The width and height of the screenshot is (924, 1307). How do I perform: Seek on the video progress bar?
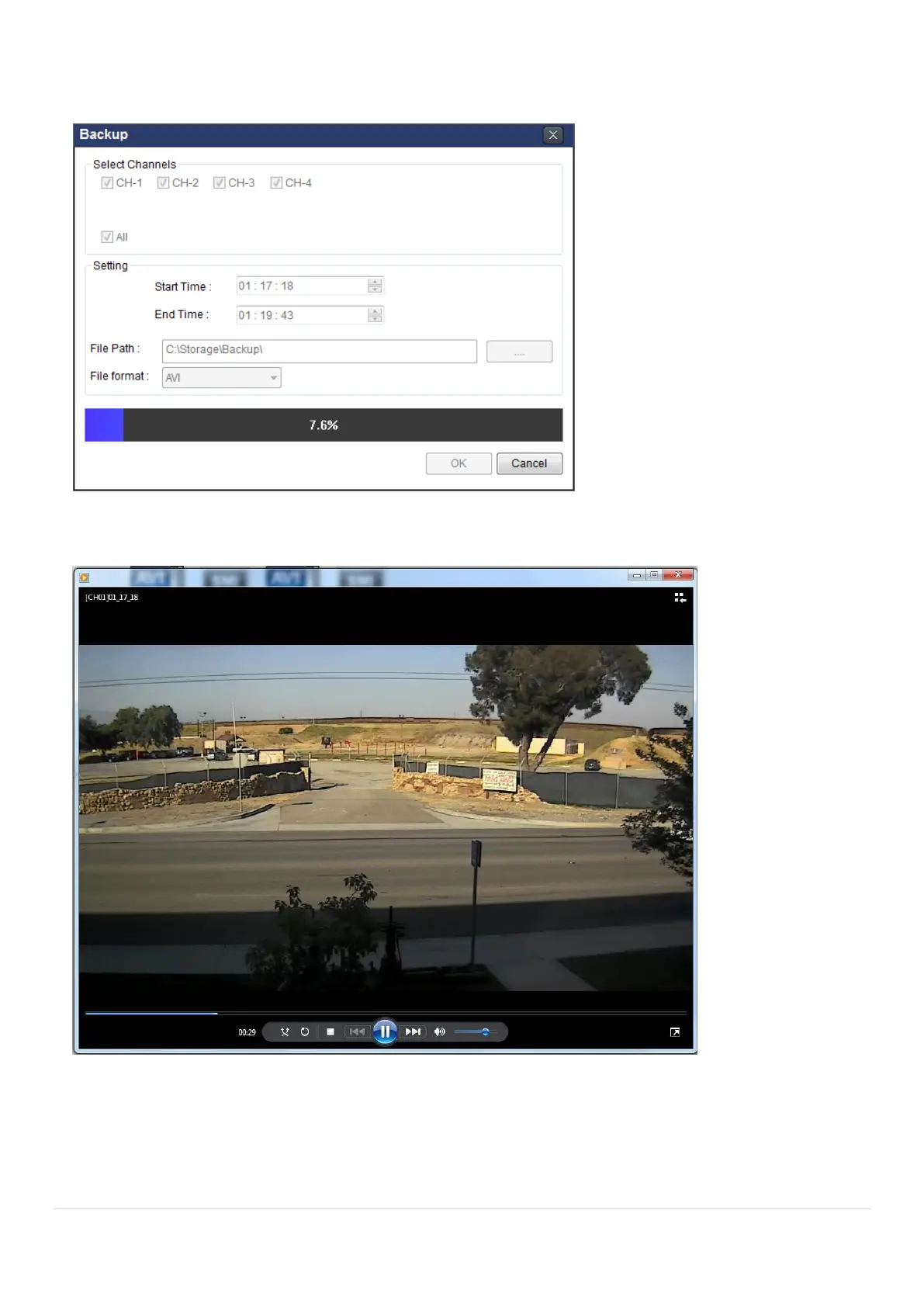click(x=386, y=1013)
